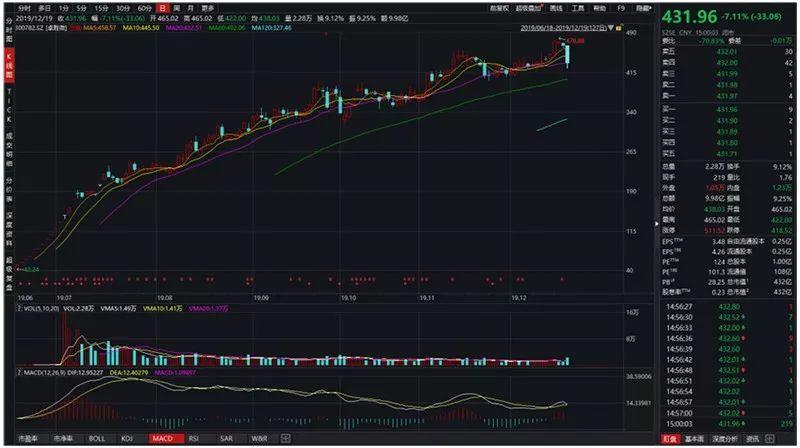This screenshot has width=800, height=448.
Task: Open 深度资料 in the left sidebar
Action: (x=9, y=229)
